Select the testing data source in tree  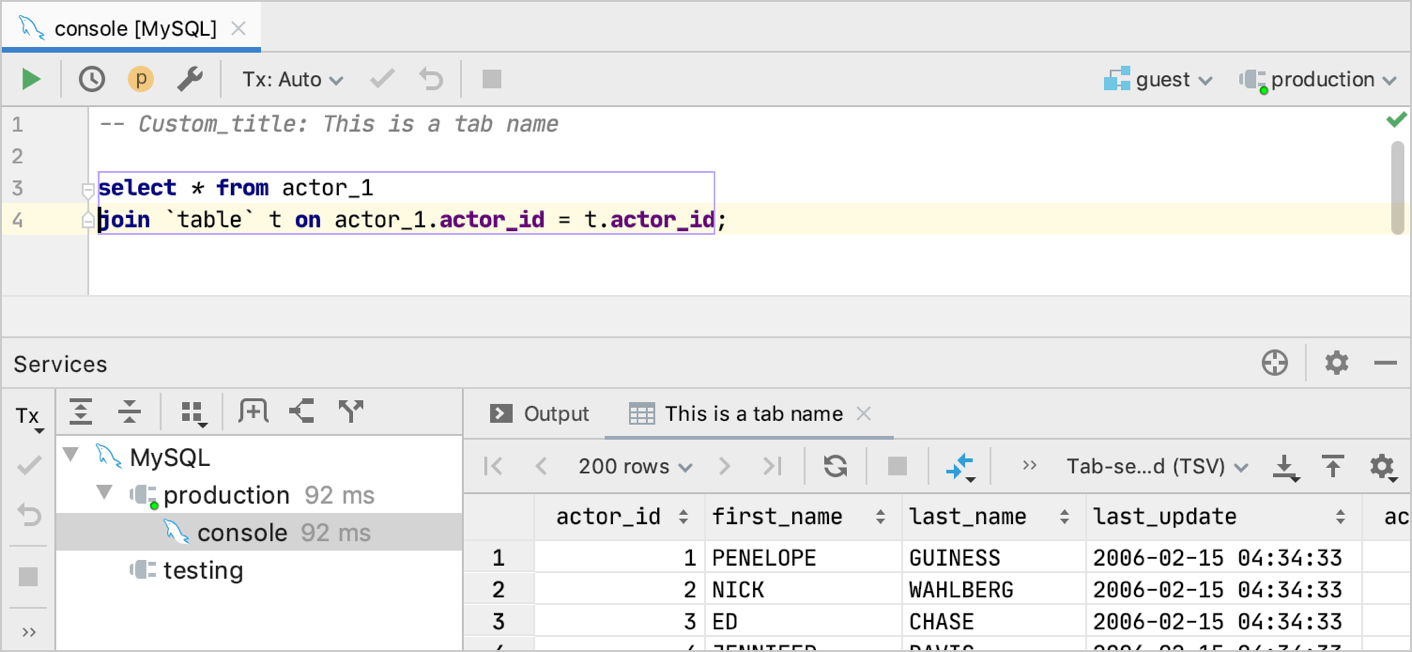(202, 570)
